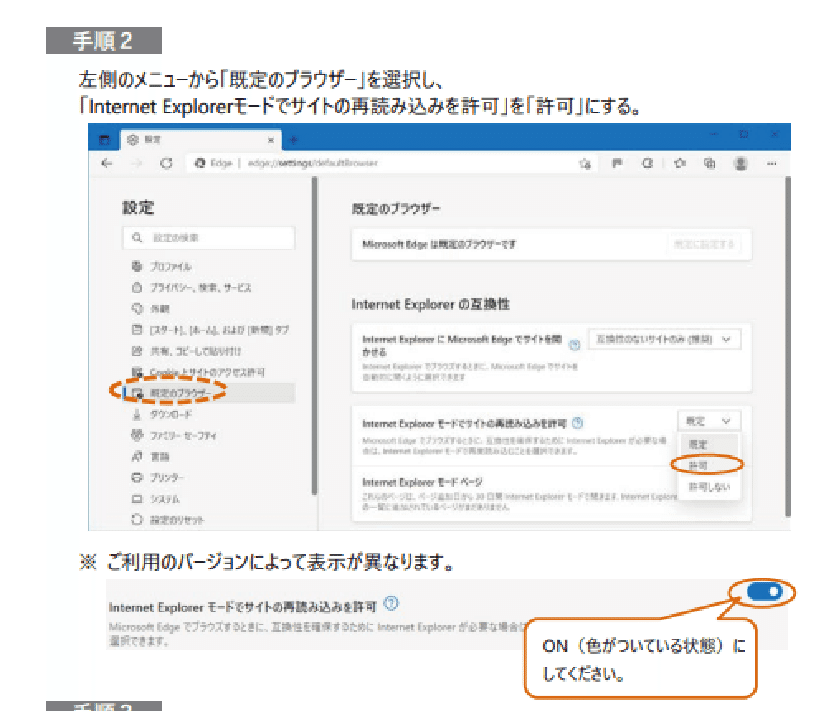
Task: Open ファミリー セーフティ section
Action: point(174,435)
